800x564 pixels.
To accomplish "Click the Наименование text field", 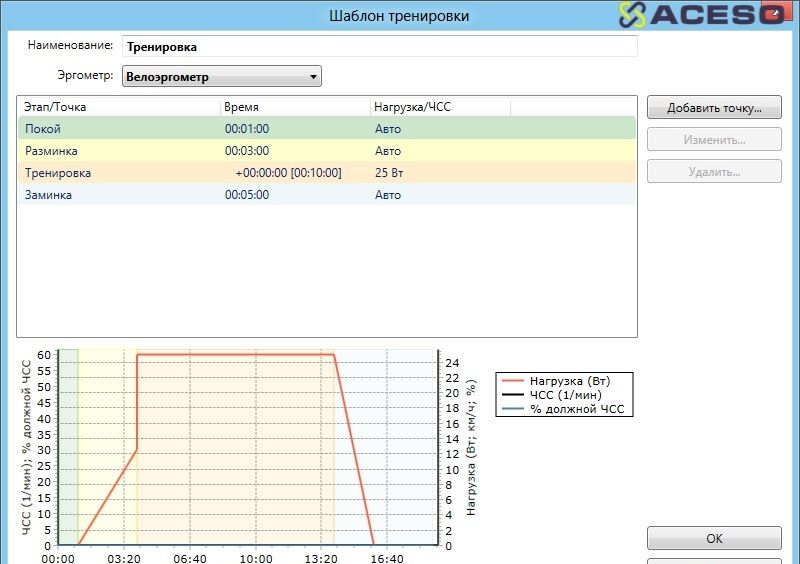I will click(x=379, y=47).
